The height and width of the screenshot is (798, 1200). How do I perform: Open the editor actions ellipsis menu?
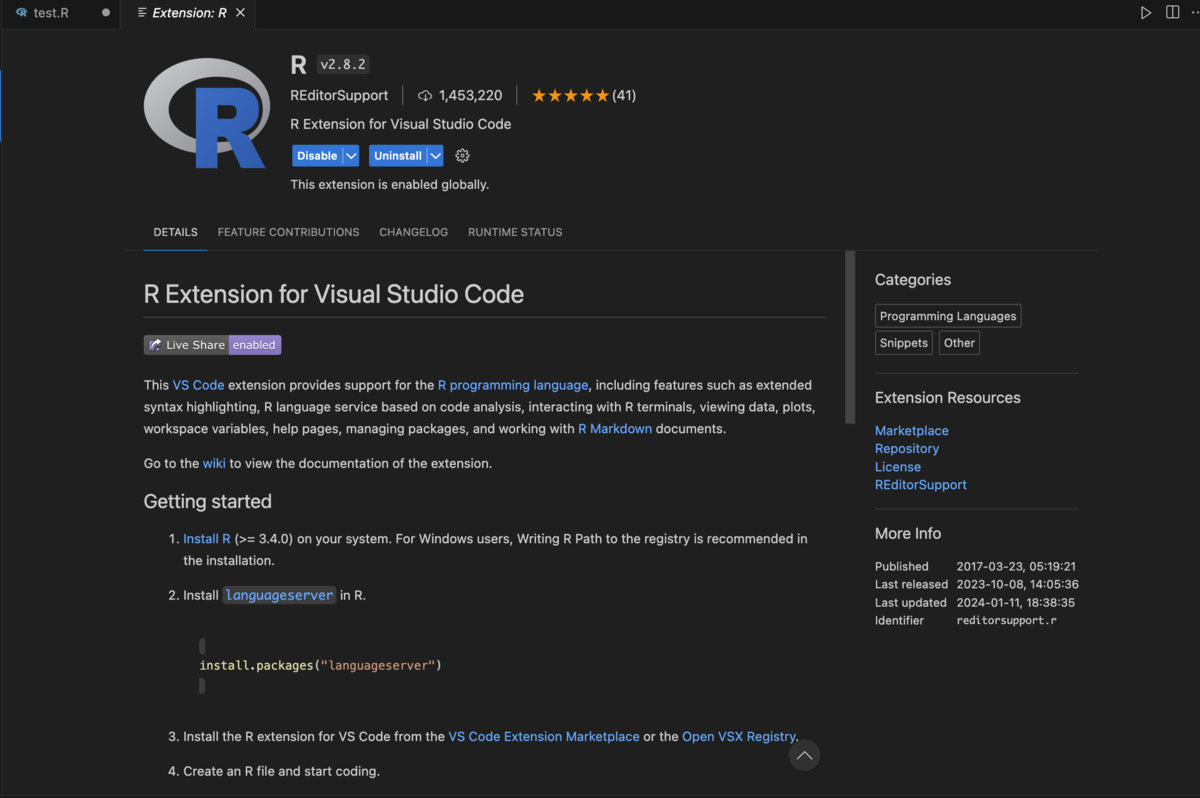(1196, 12)
